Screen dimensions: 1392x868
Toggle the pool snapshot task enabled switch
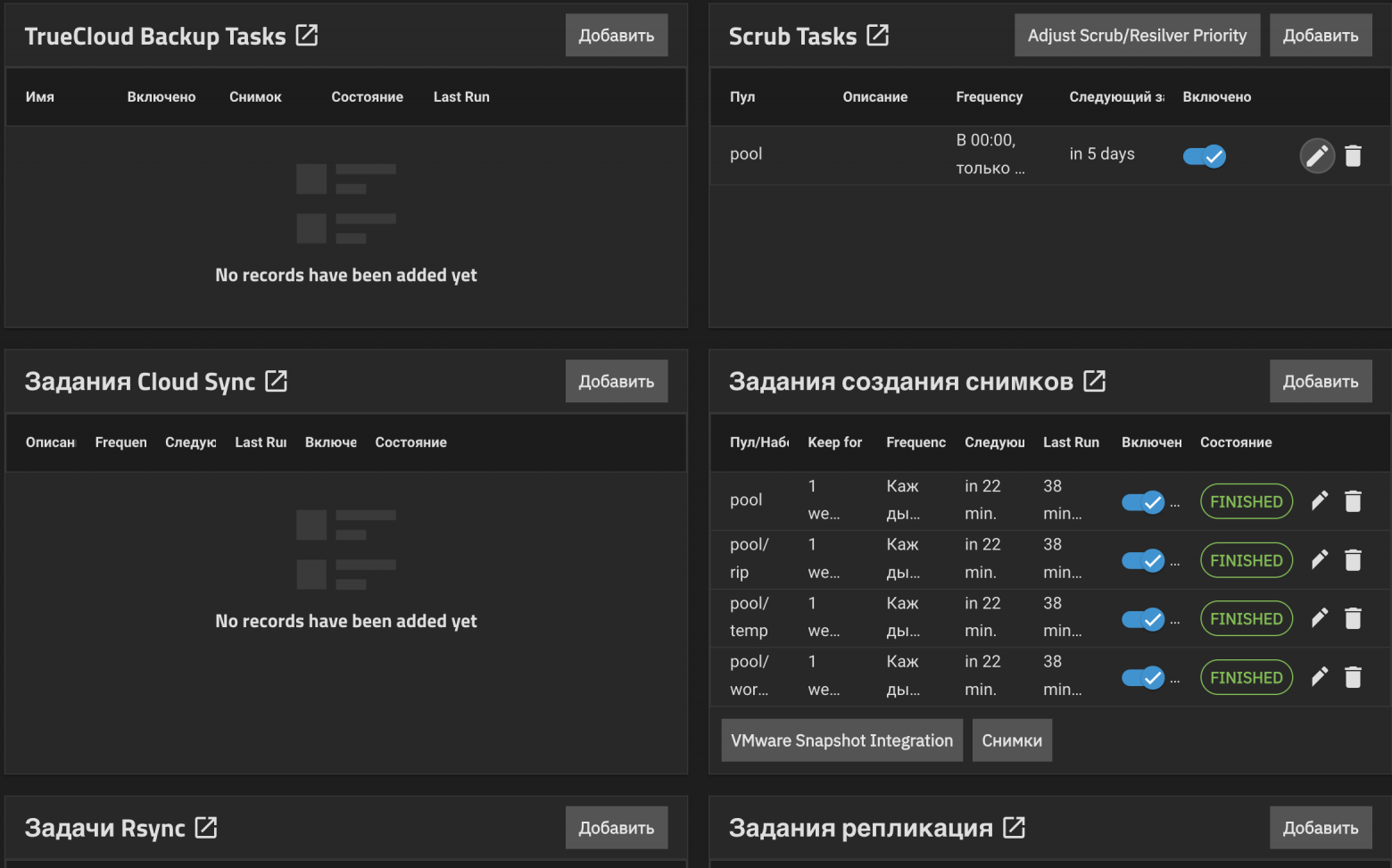pos(1143,502)
